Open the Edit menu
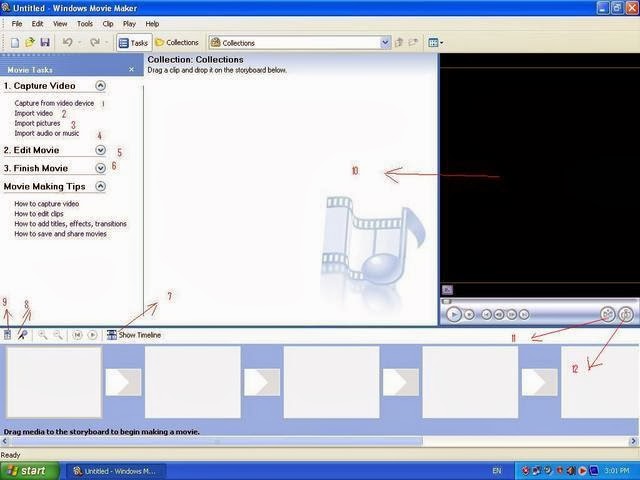Viewport: 640px width, 480px height. point(37,24)
